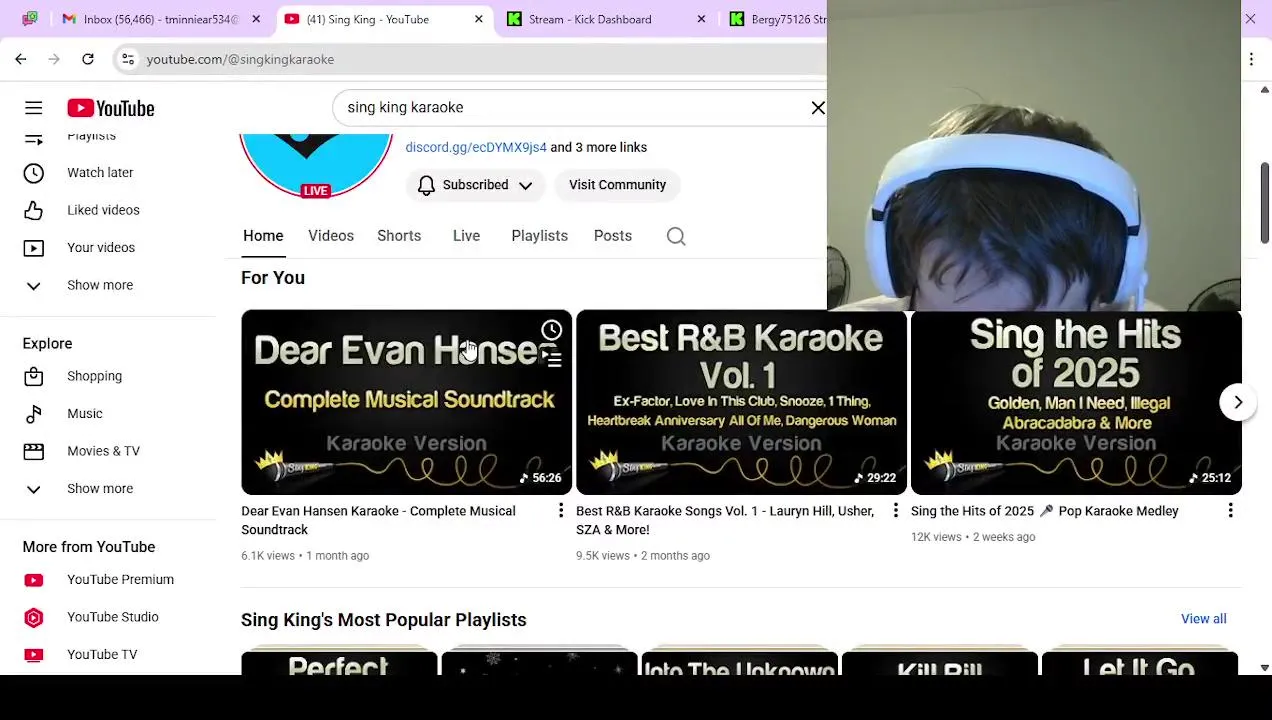1272x720 pixels.
Task: Open the discord.gg/ecDYMX9js4 link
Action: pyautogui.click(x=476, y=147)
